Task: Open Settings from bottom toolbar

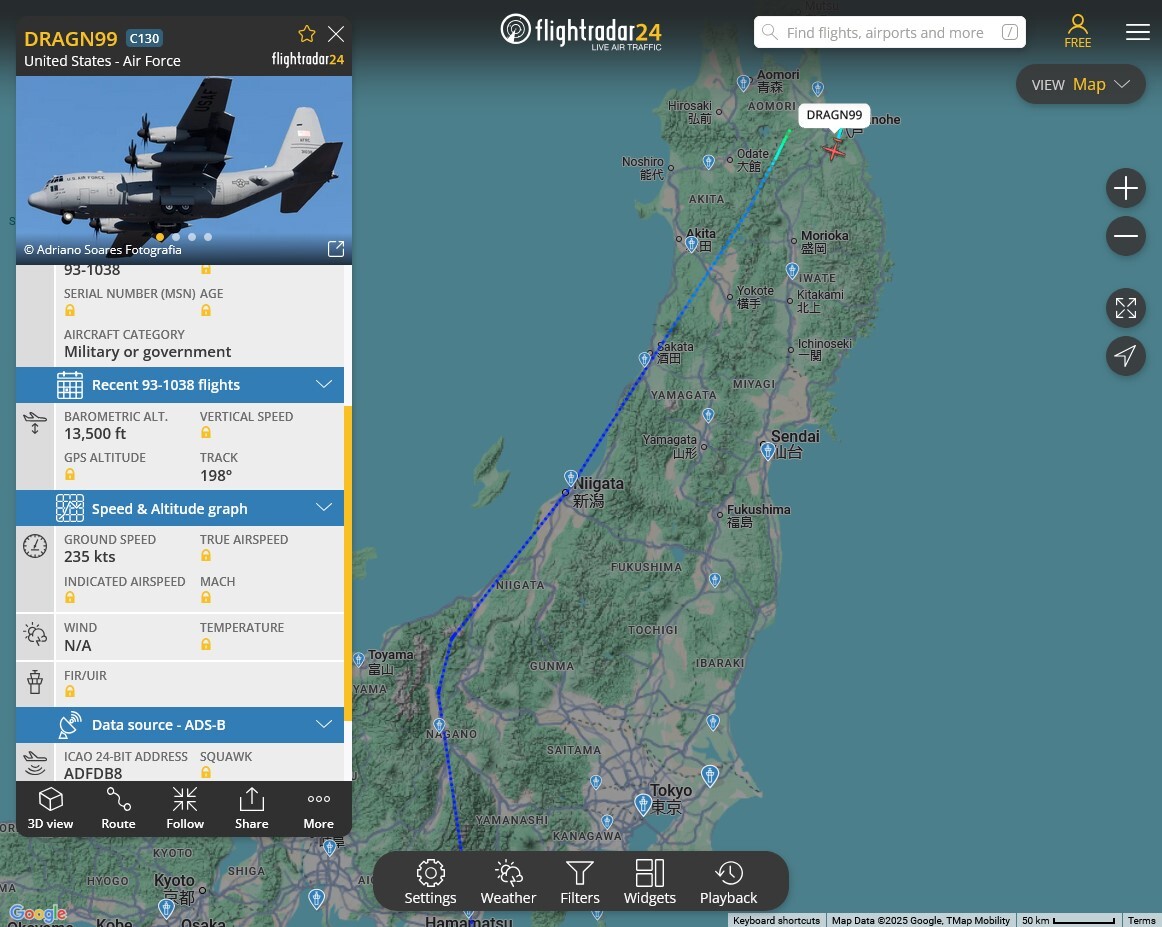Action: point(430,883)
